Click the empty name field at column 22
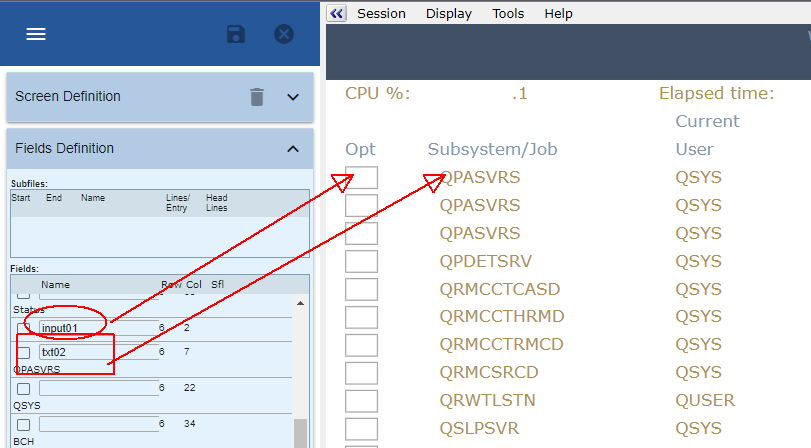Screen dimensions: 811x448 (98, 388)
